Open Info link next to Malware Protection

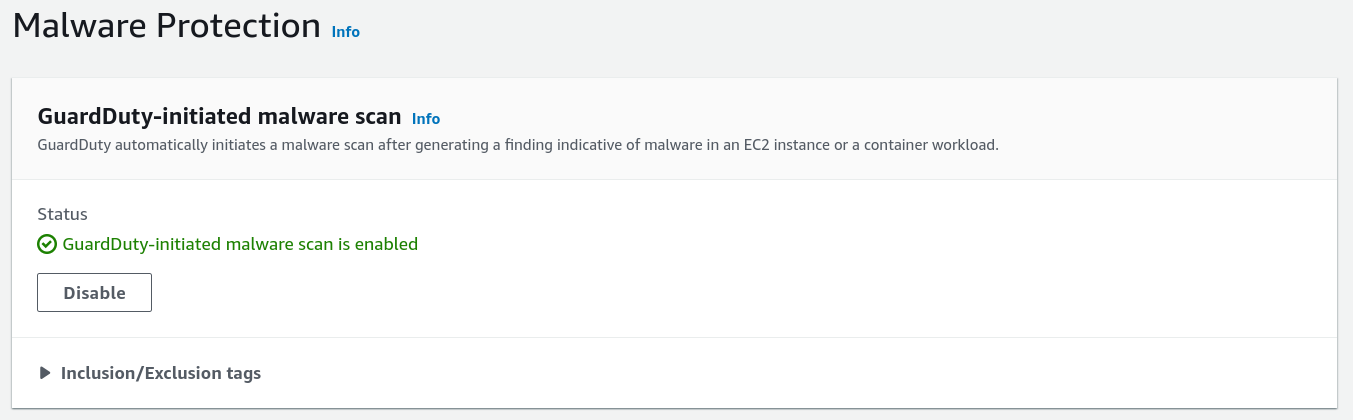tap(346, 32)
